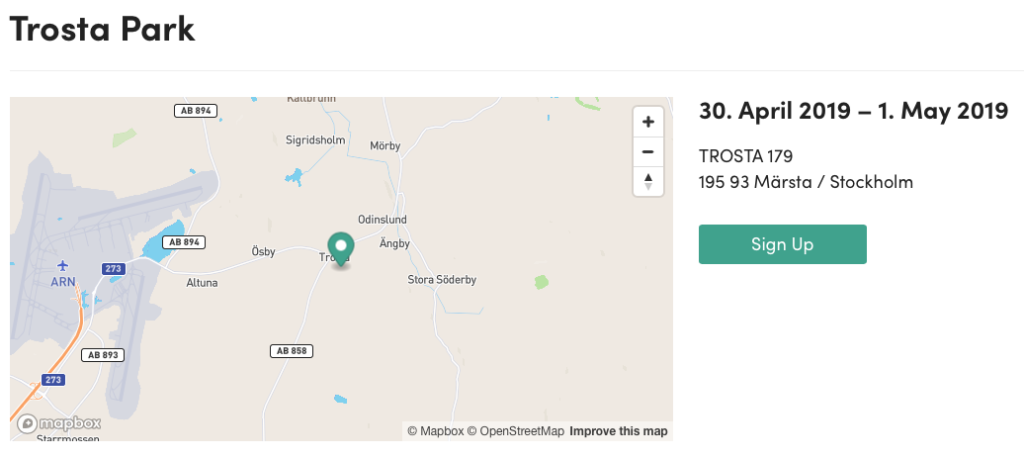
Task: Click the green location pin marker
Action: [x=341, y=249]
